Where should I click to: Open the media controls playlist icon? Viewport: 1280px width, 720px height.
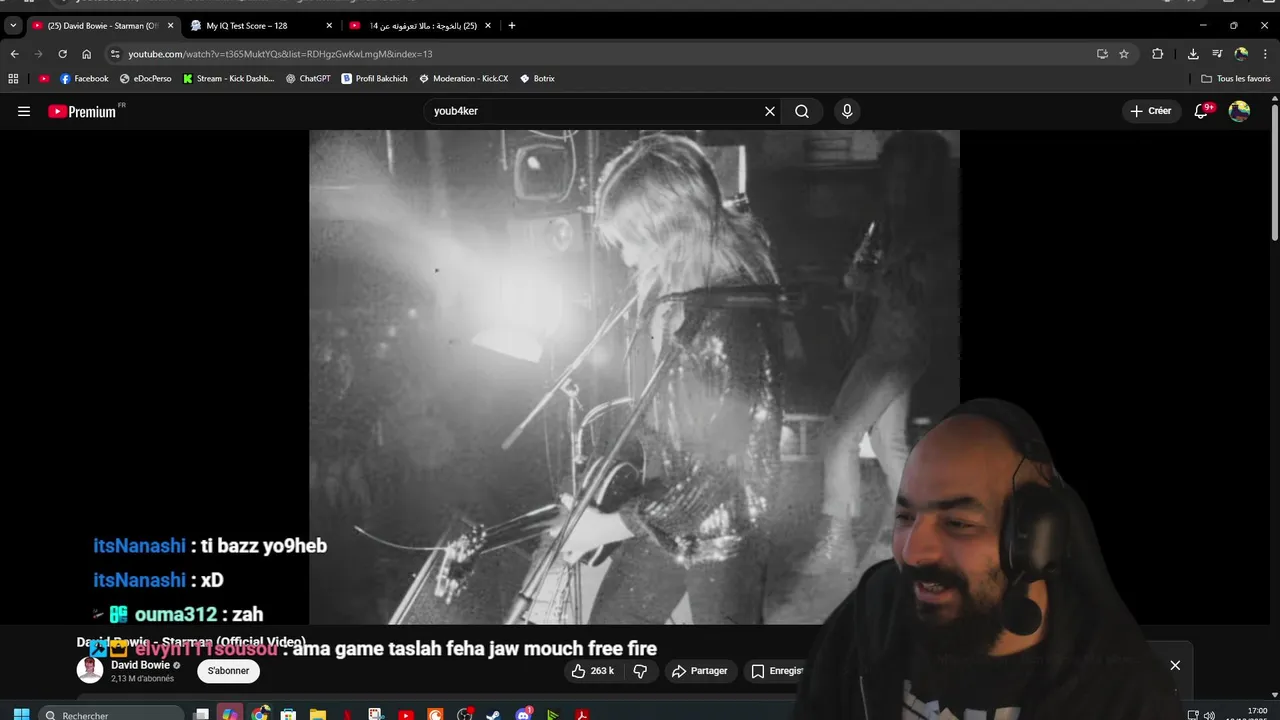(1217, 54)
